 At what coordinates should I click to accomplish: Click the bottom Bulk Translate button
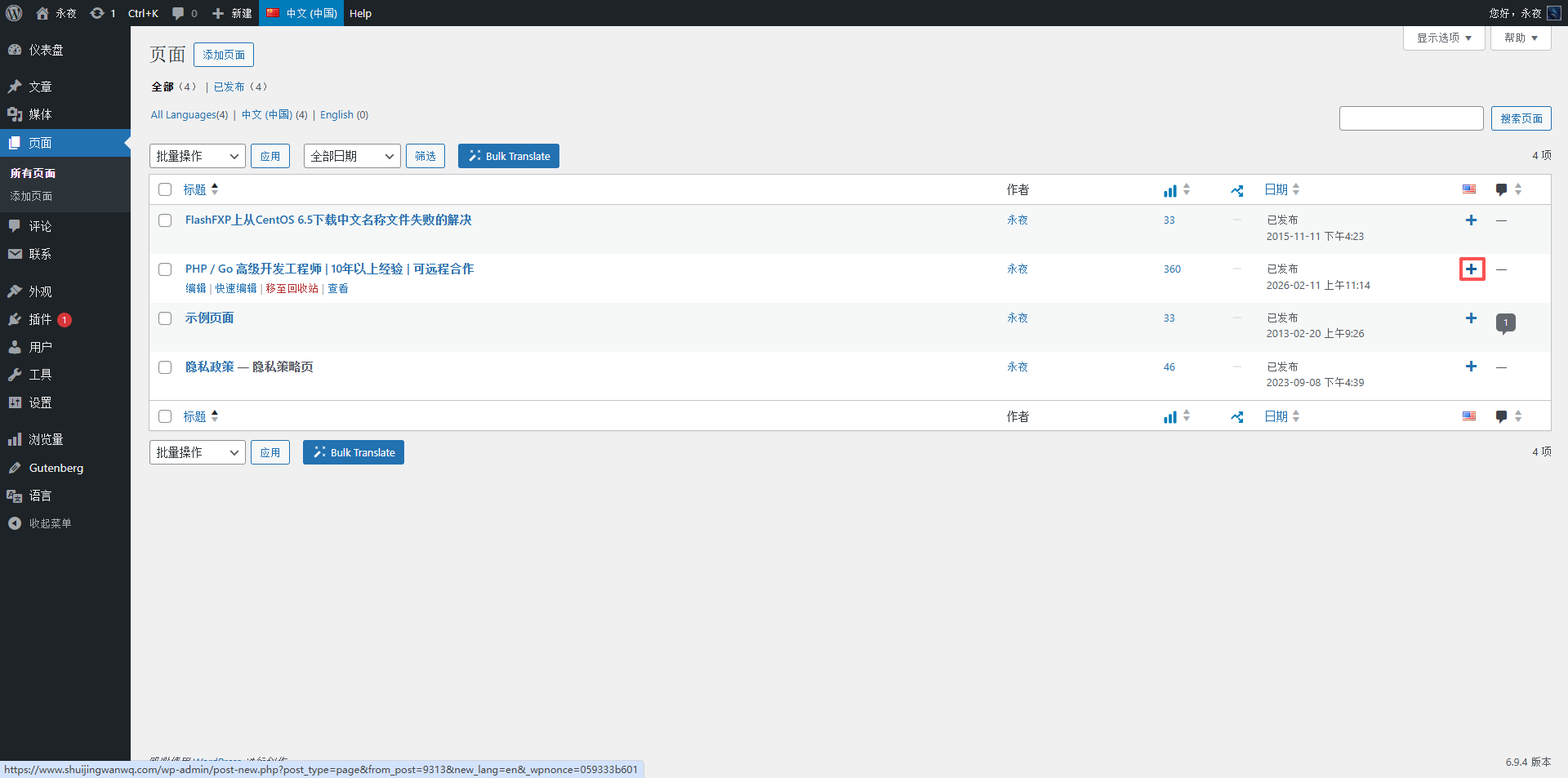coord(354,452)
